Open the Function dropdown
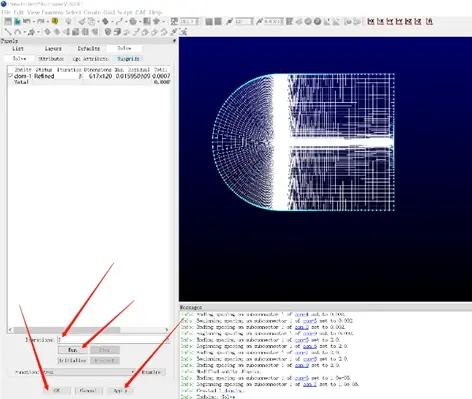The image size is (472, 399). 89,372
